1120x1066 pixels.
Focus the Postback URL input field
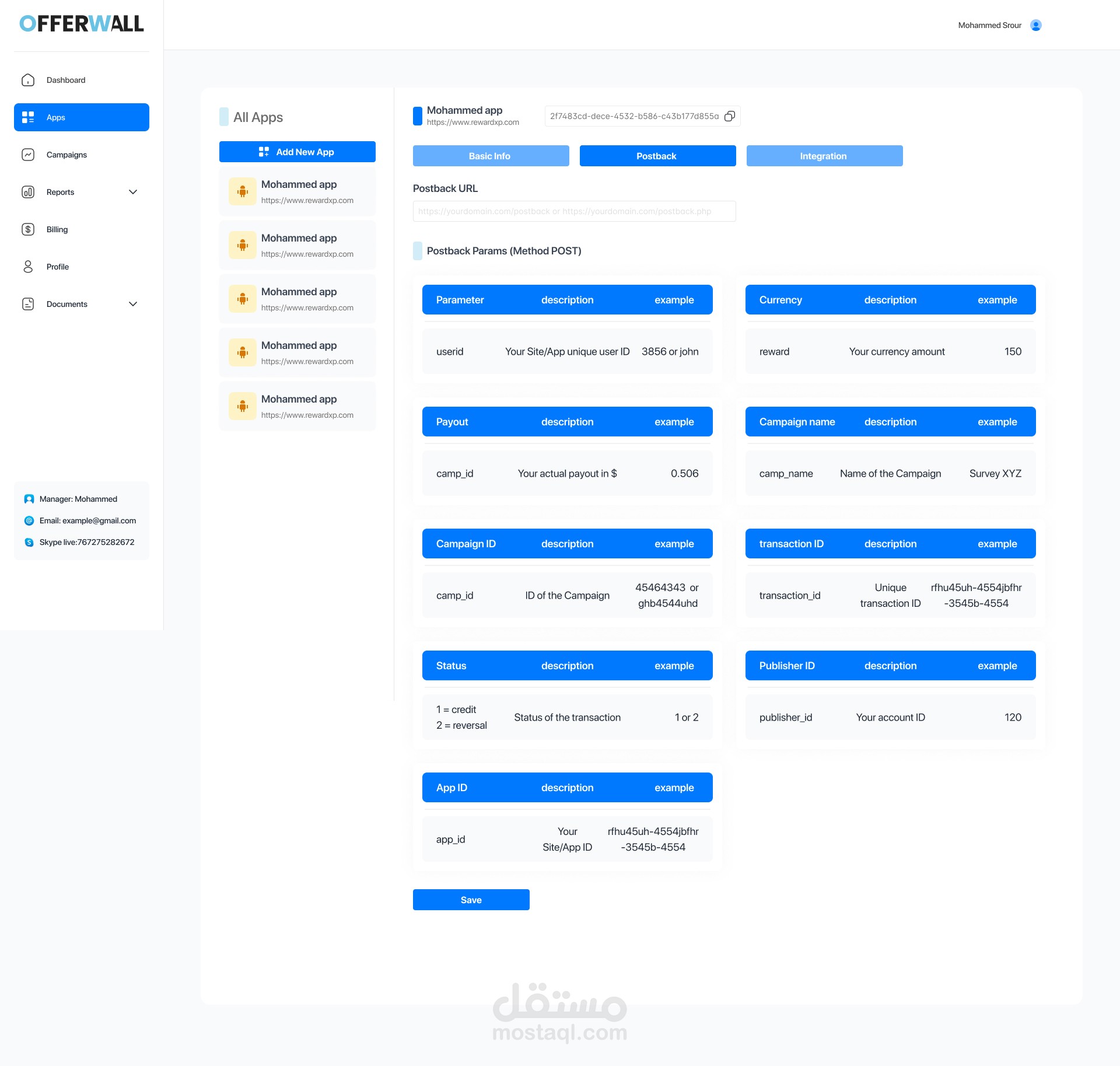pos(574,211)
